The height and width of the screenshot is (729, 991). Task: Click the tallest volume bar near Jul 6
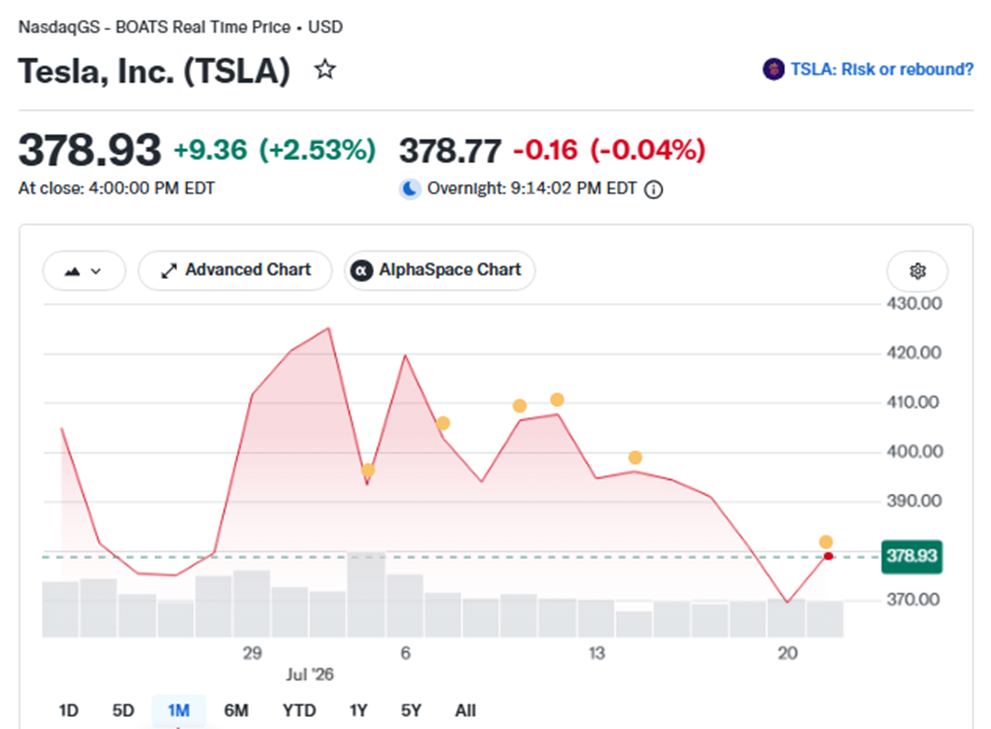point(366,594)
